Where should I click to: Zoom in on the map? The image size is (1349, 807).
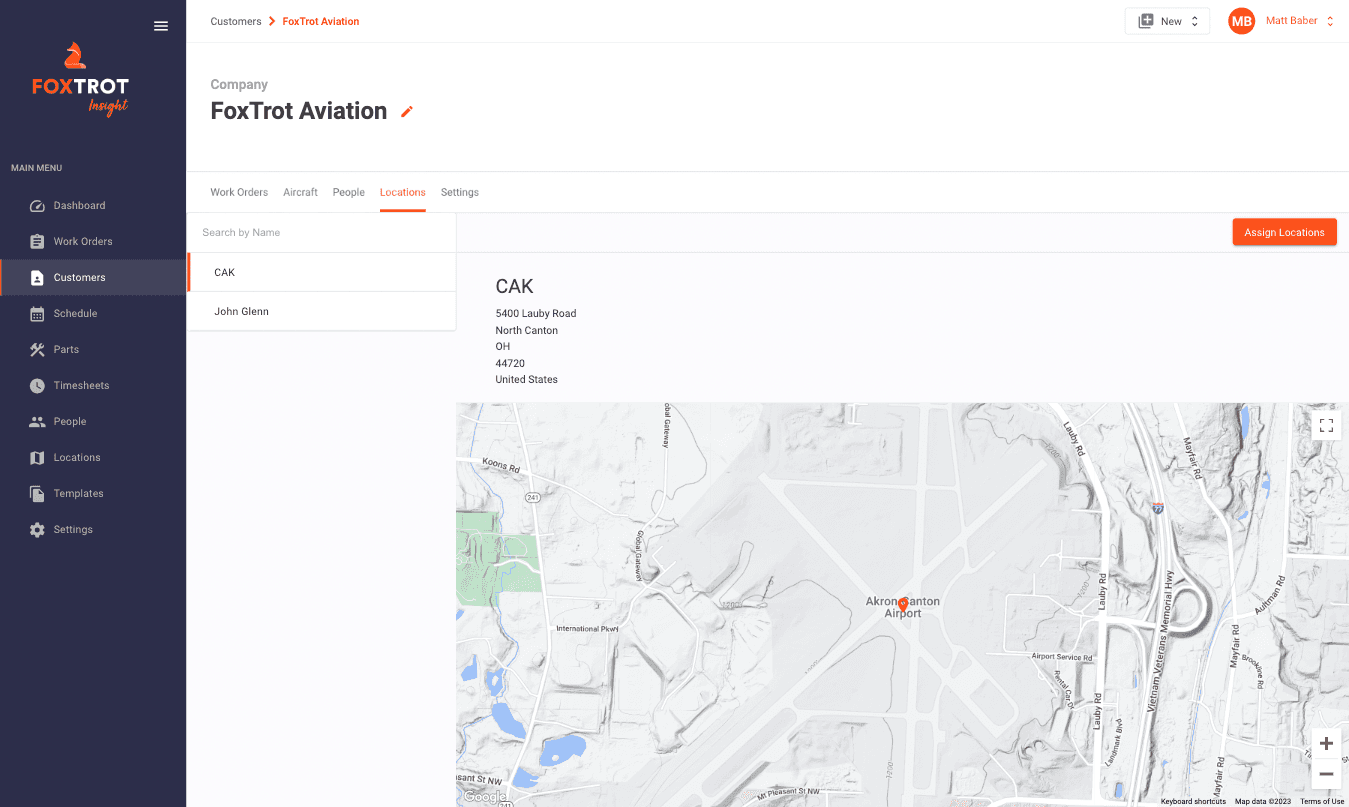[x=1326, y=743]
